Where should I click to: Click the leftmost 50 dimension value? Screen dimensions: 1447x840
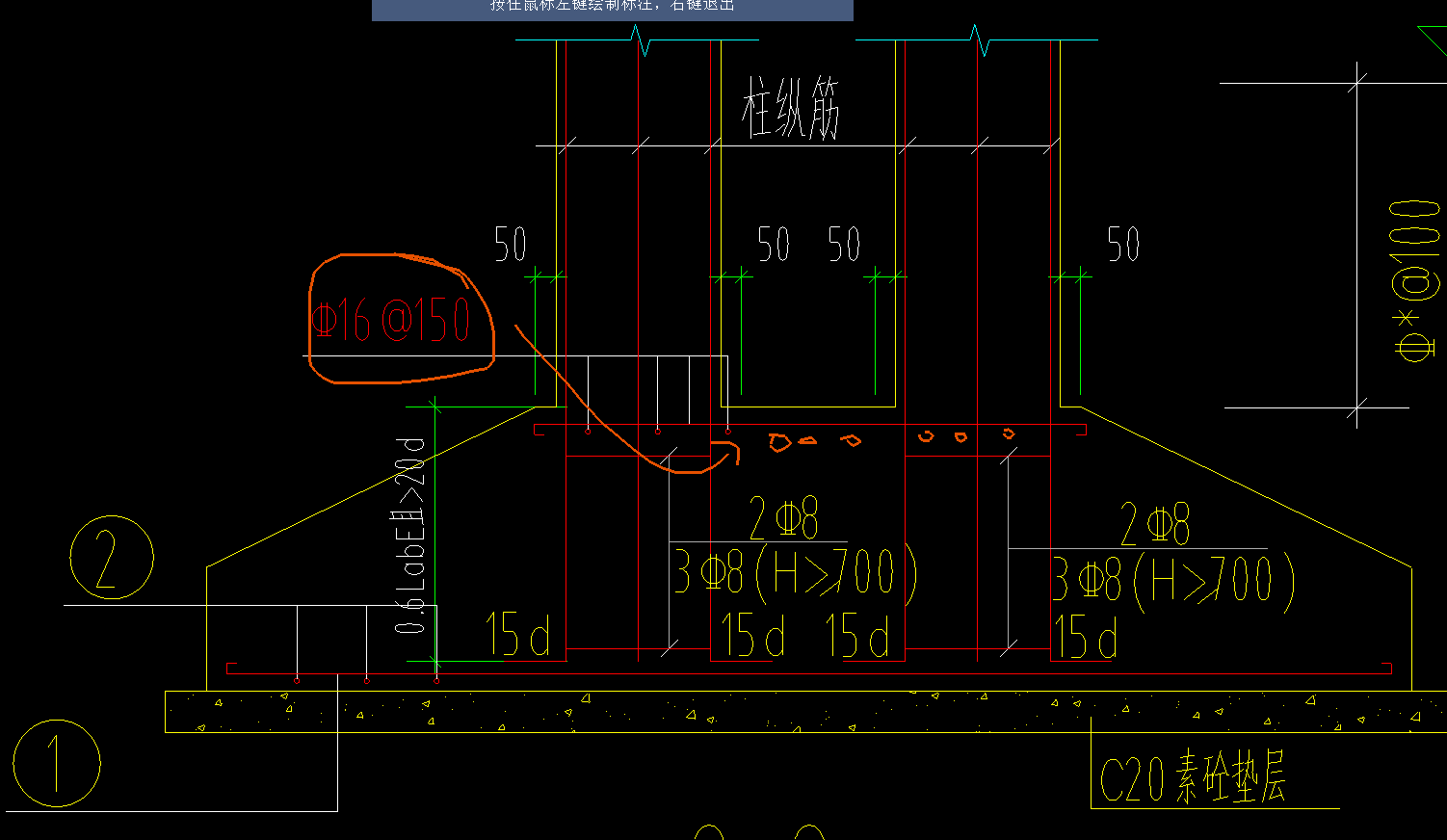[511, 245]
